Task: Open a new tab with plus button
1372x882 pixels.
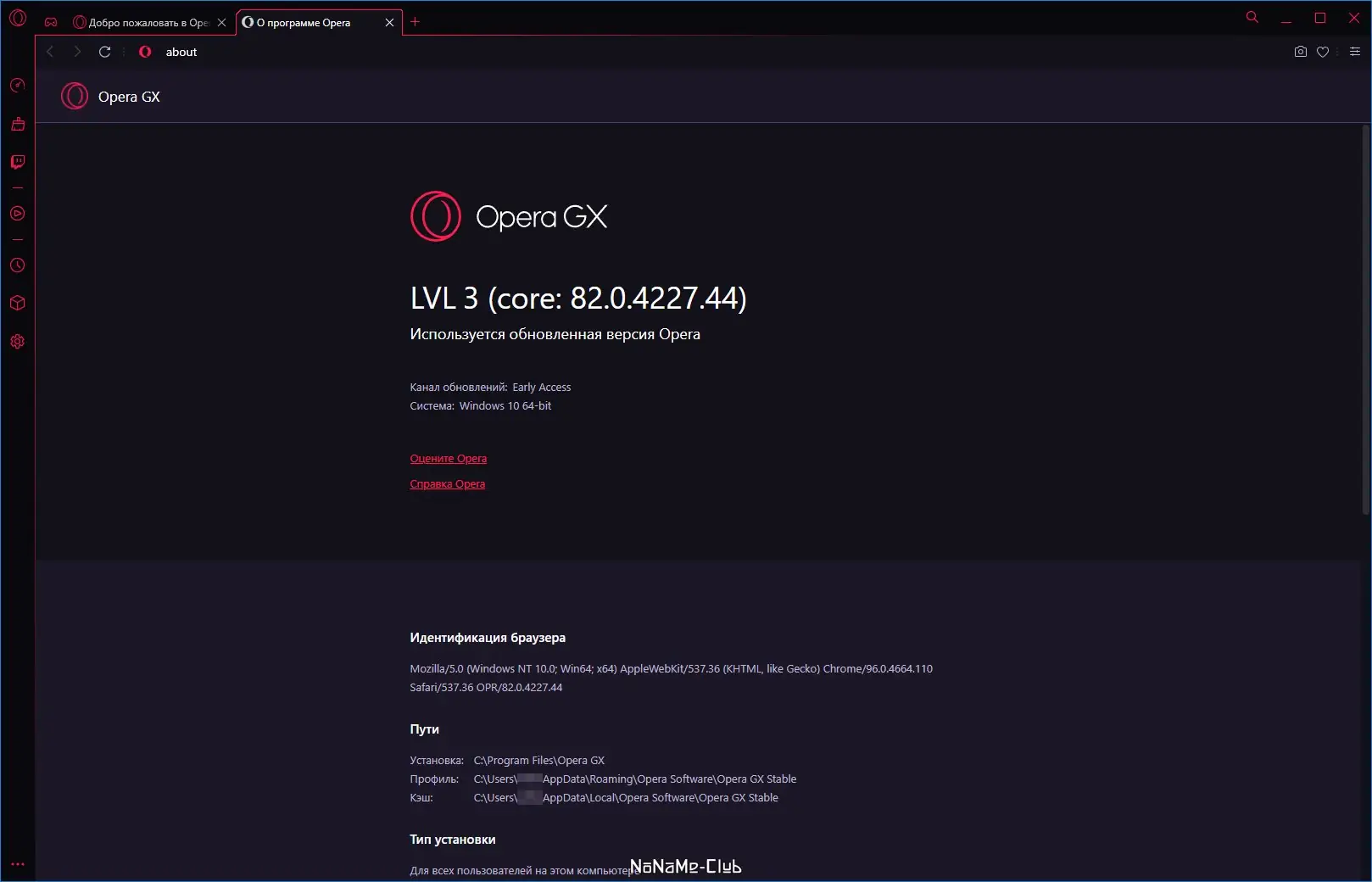Action: (415, 22)
